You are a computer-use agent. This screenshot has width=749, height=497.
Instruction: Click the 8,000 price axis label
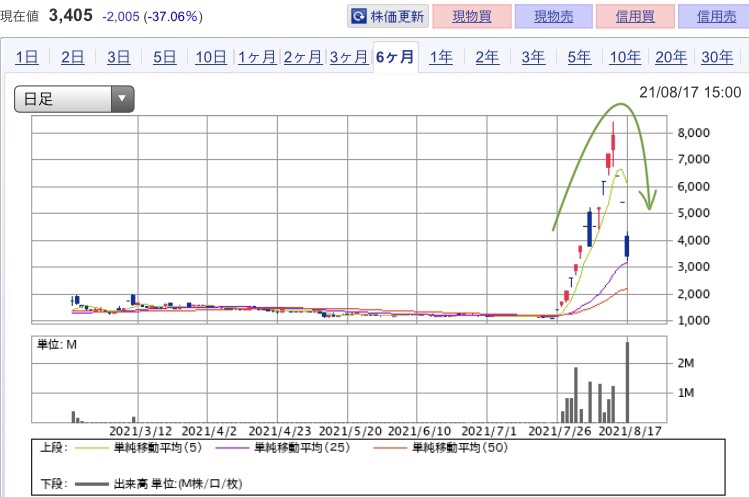coord(694,132)
